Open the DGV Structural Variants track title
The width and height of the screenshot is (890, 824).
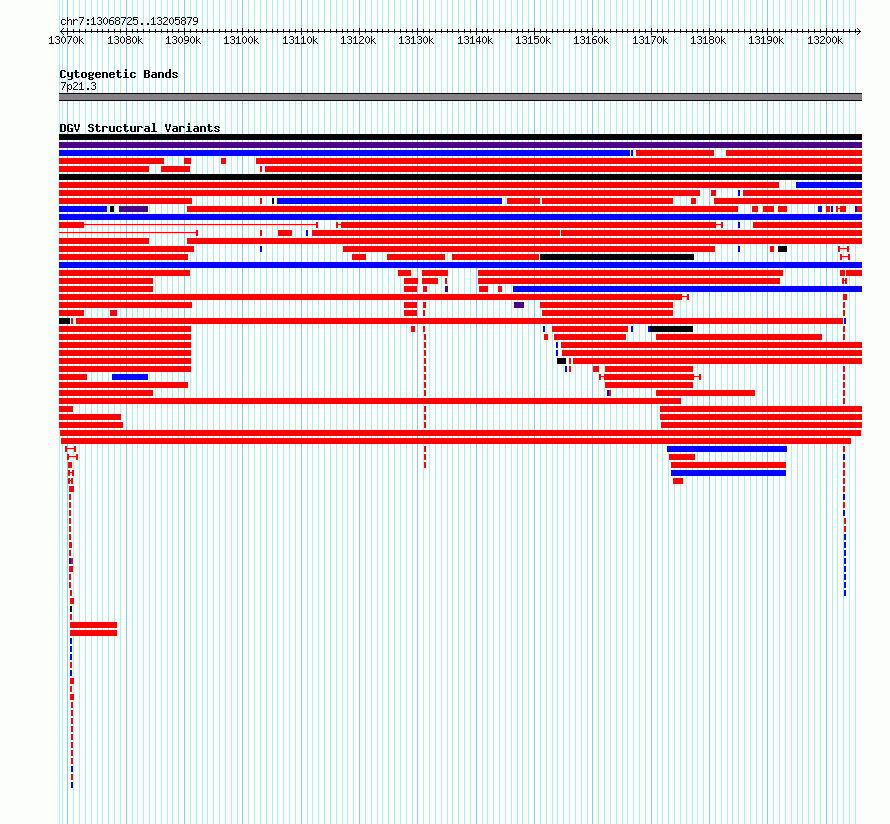(140, 128)
